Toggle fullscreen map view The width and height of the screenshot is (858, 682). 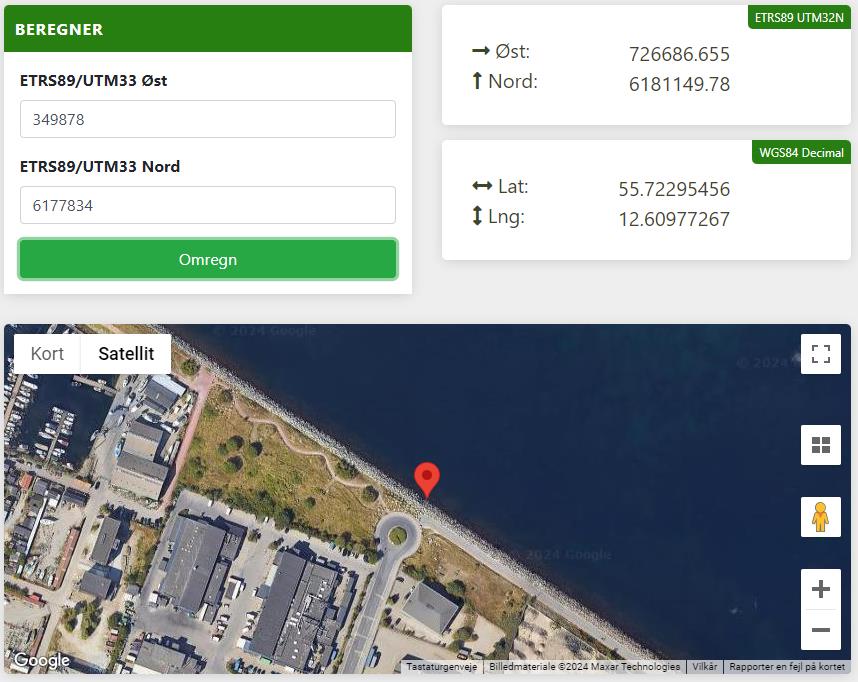click(x=820, y=354)
